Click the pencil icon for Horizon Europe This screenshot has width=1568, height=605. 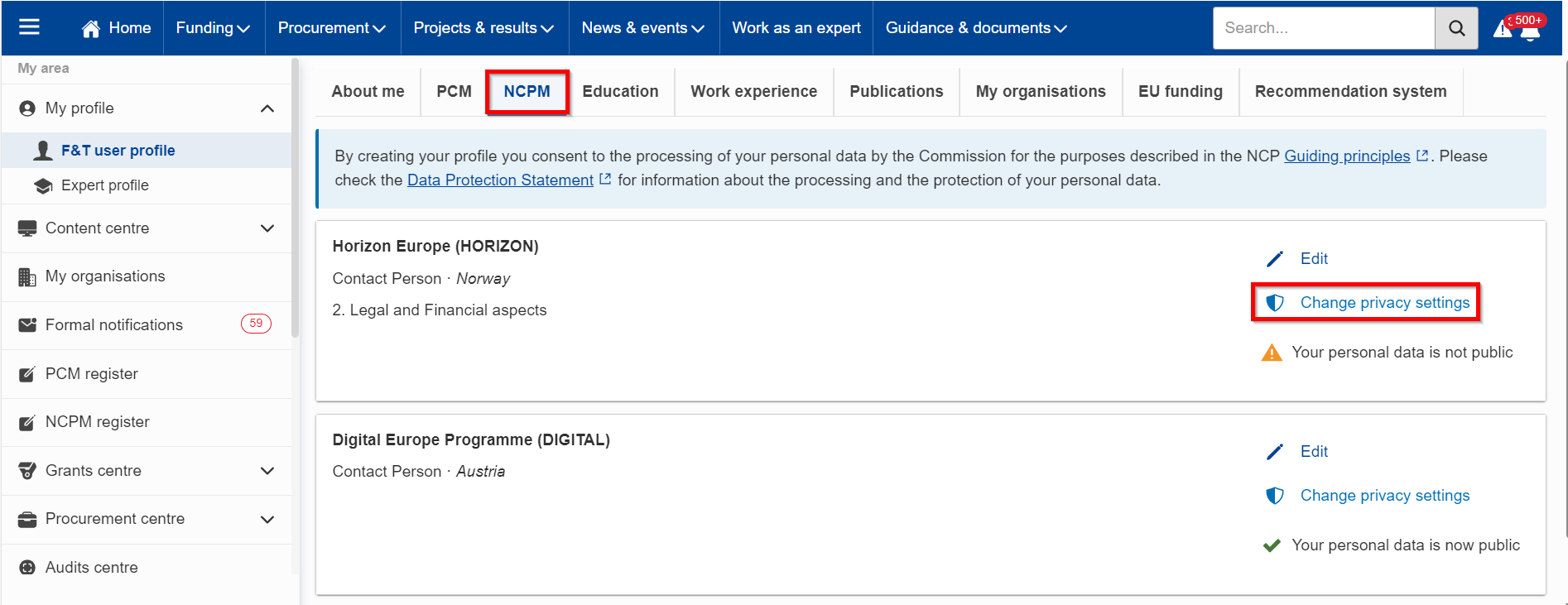tap(1275, 259)
